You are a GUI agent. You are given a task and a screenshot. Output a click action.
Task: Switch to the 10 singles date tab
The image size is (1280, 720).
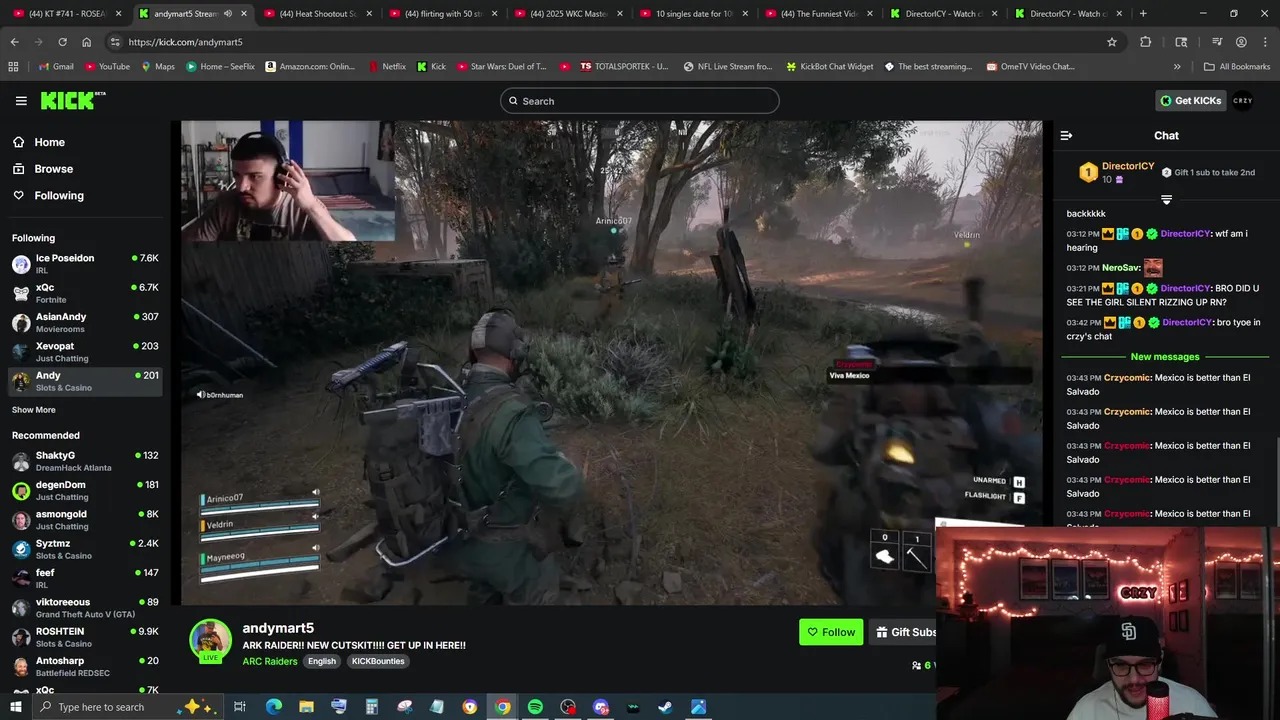pos(692,14)
